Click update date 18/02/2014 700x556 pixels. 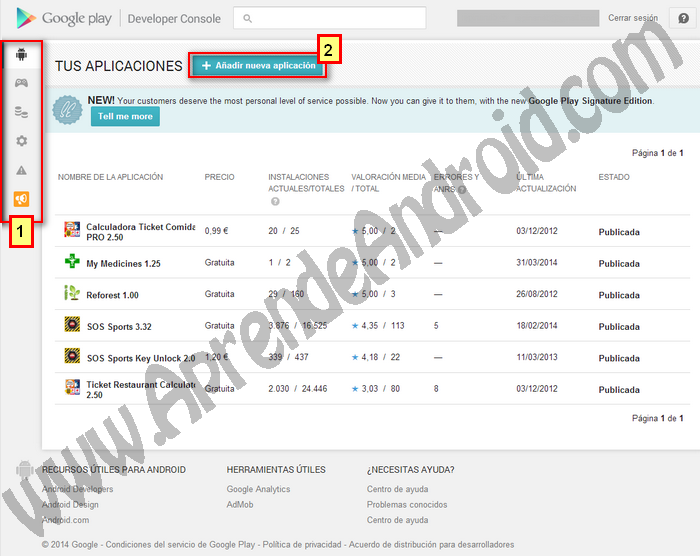[x=537, y=326]
